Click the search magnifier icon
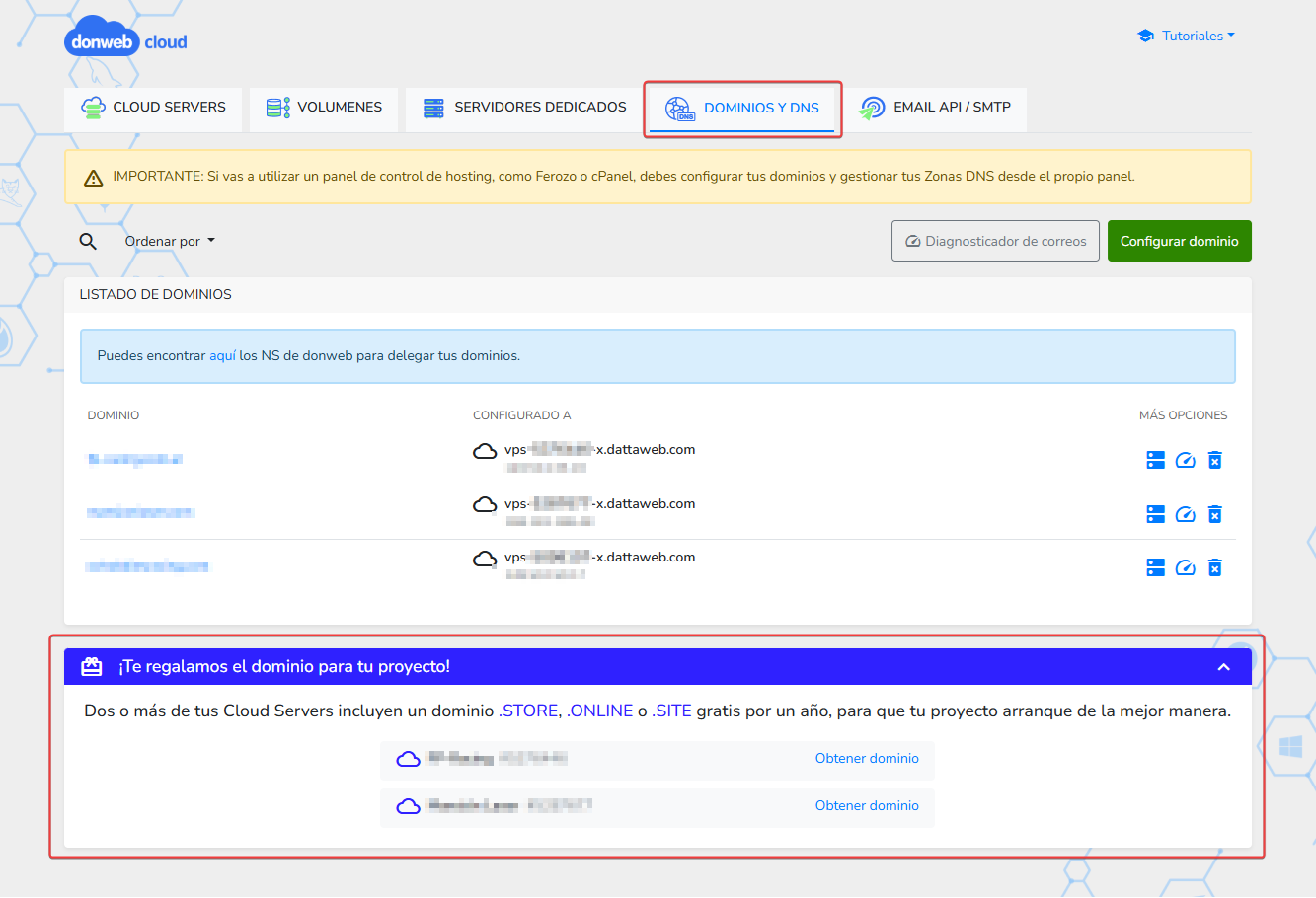Viewport: 1316px width, 898px height. pyautogui.click(x=88, y=242)
